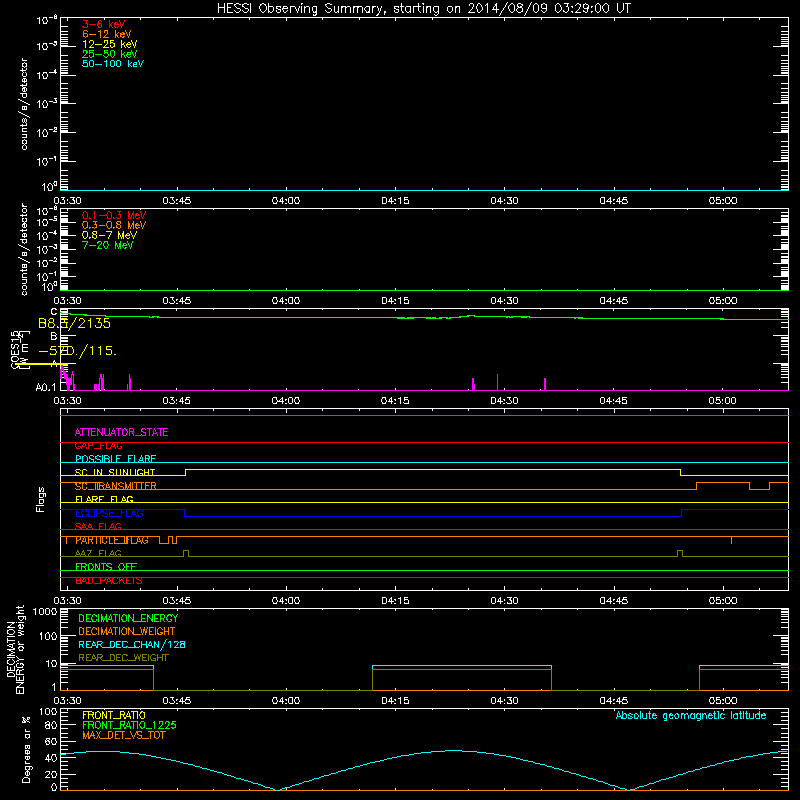Image resolution: width=800 pixels, height=800 pixels.
Task: Select the -570./115. yellow annotation
Action: [x=78, y=351]
